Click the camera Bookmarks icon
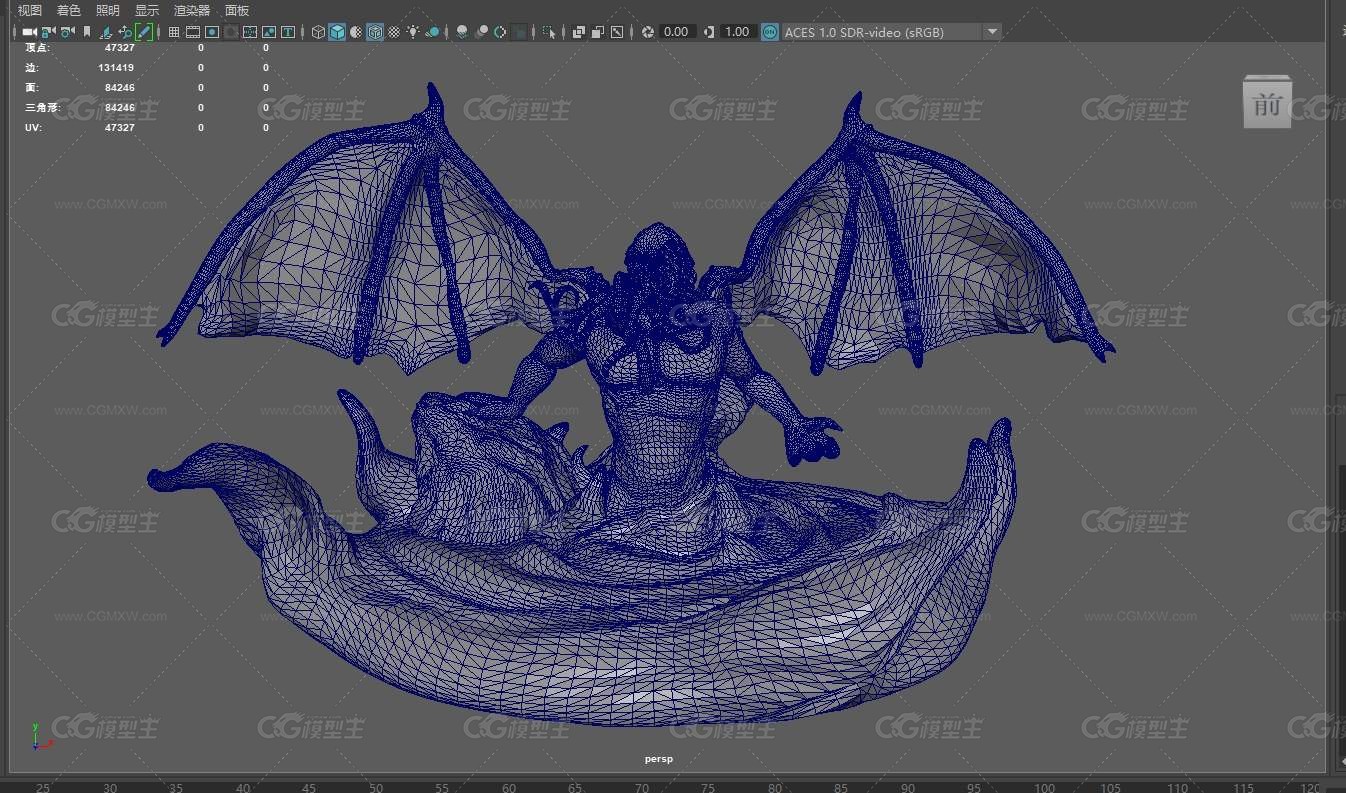Screen dimensions: 1346x793 point(87,32)
